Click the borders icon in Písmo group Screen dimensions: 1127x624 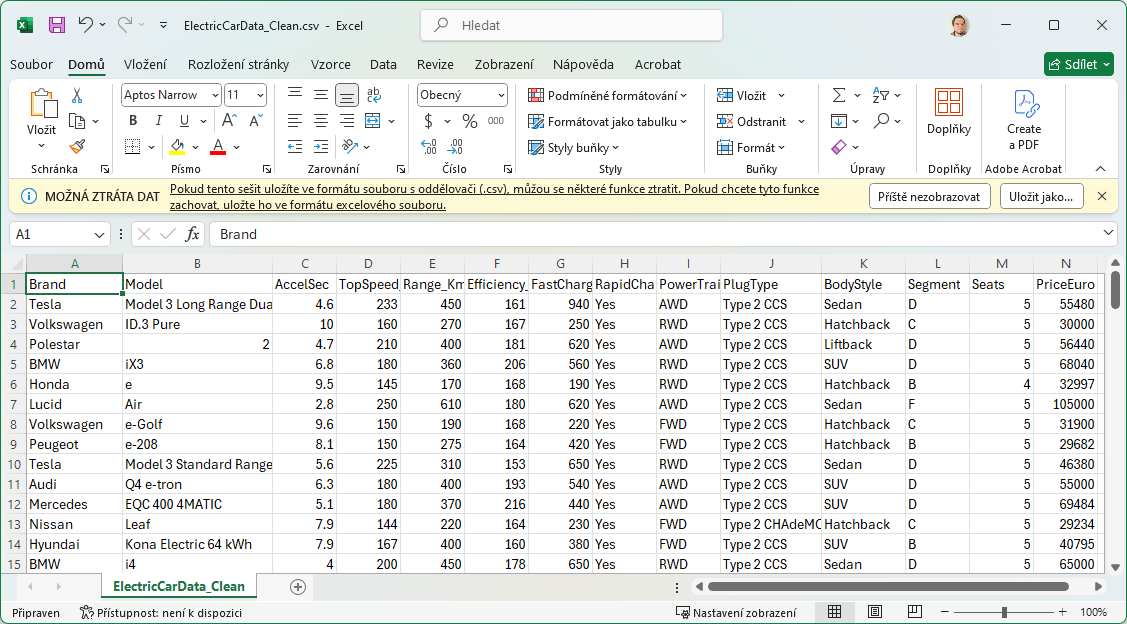click(x=132, y=147)
